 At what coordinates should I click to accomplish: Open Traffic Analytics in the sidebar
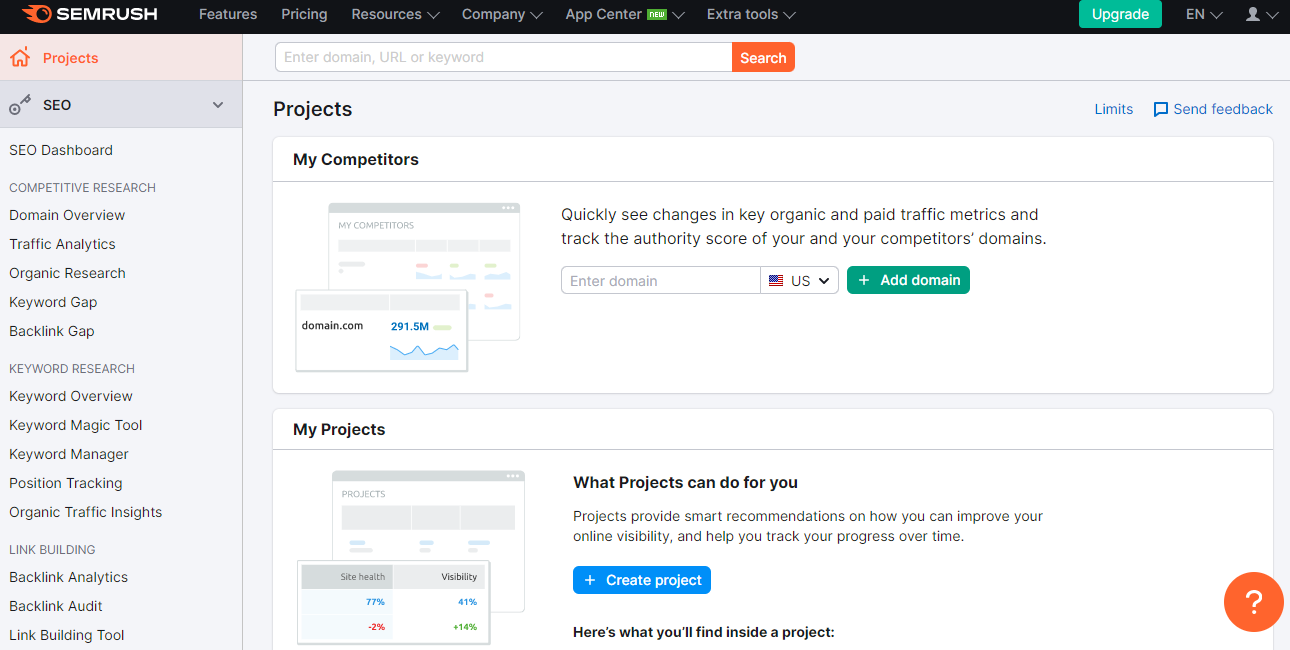click(62, 244)
